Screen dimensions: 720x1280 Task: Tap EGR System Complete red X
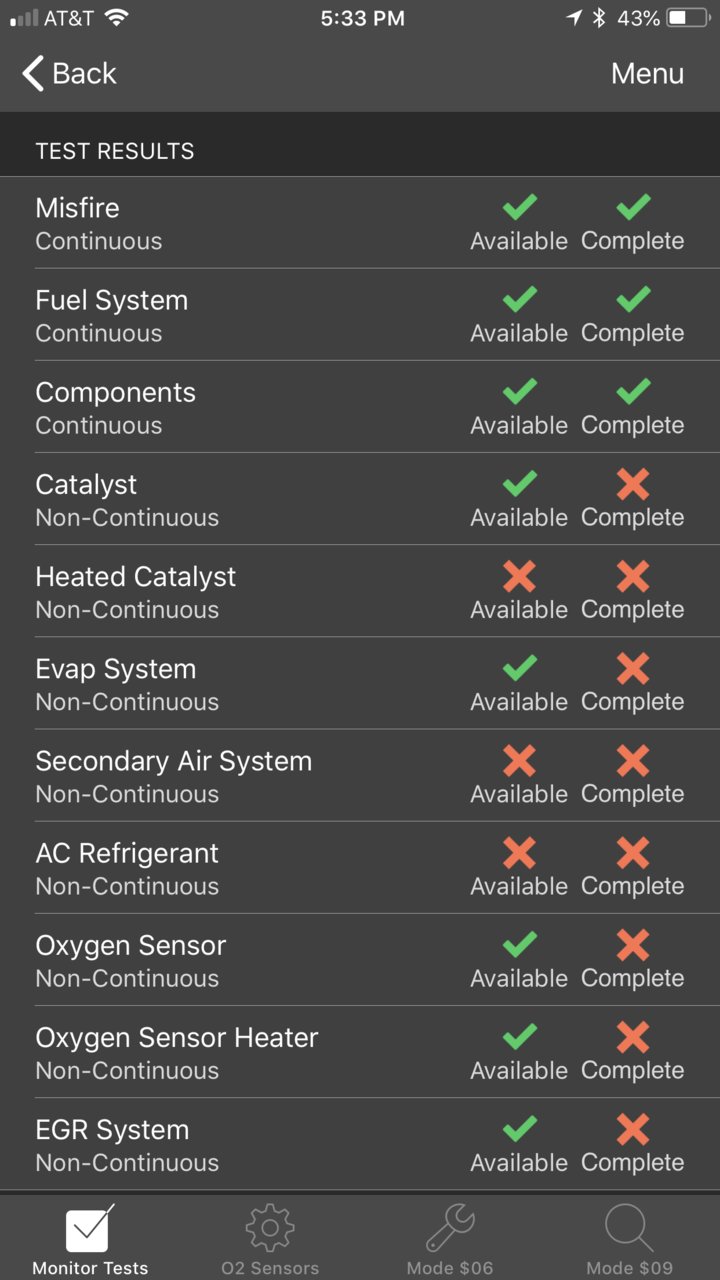point(633,1129)
